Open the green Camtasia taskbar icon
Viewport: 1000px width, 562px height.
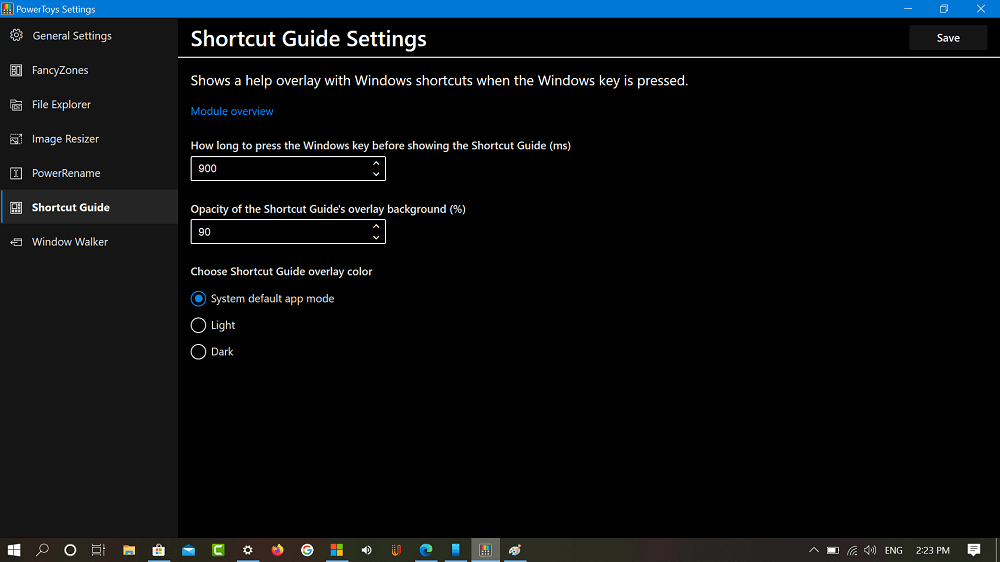[218, 550]
